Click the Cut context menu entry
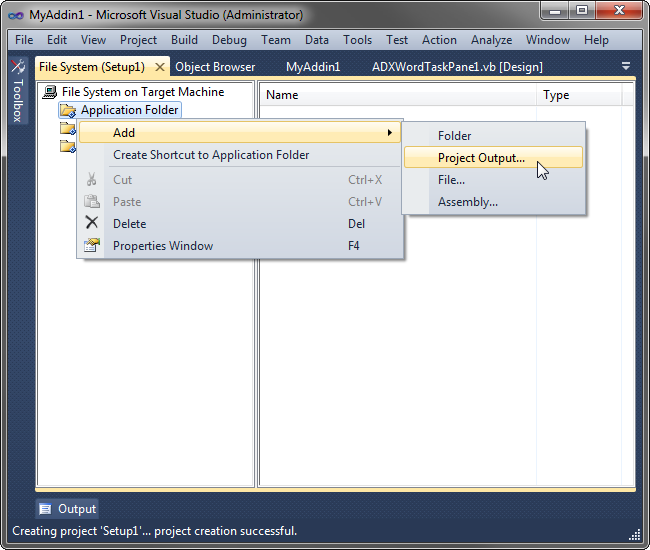650x550 pixels. 240,179
